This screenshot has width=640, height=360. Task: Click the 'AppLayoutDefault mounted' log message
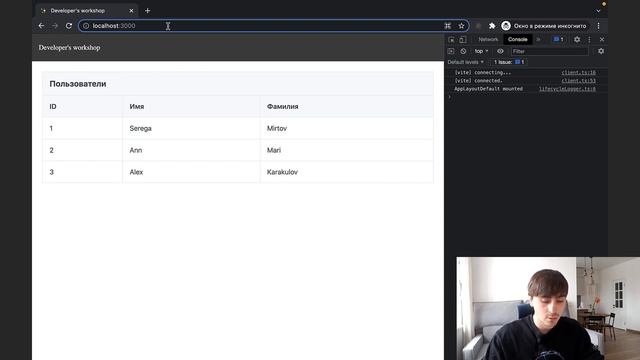(x=489, y=89)
